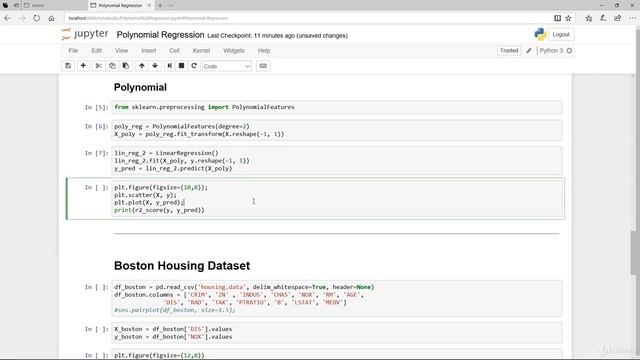This screenshot has width=640, height=360.
Task: Click the Boston Housing Dataset heading
Action: (x=182, y=266)
